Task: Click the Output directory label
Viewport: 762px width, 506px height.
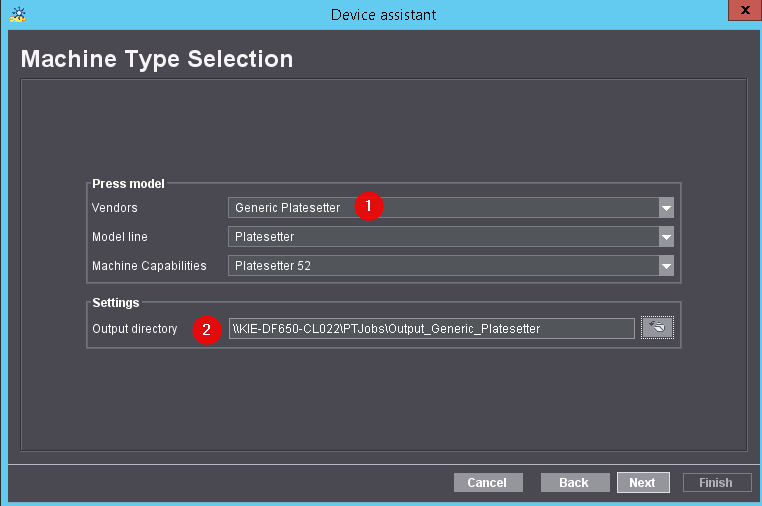Action: click(134, 328)
